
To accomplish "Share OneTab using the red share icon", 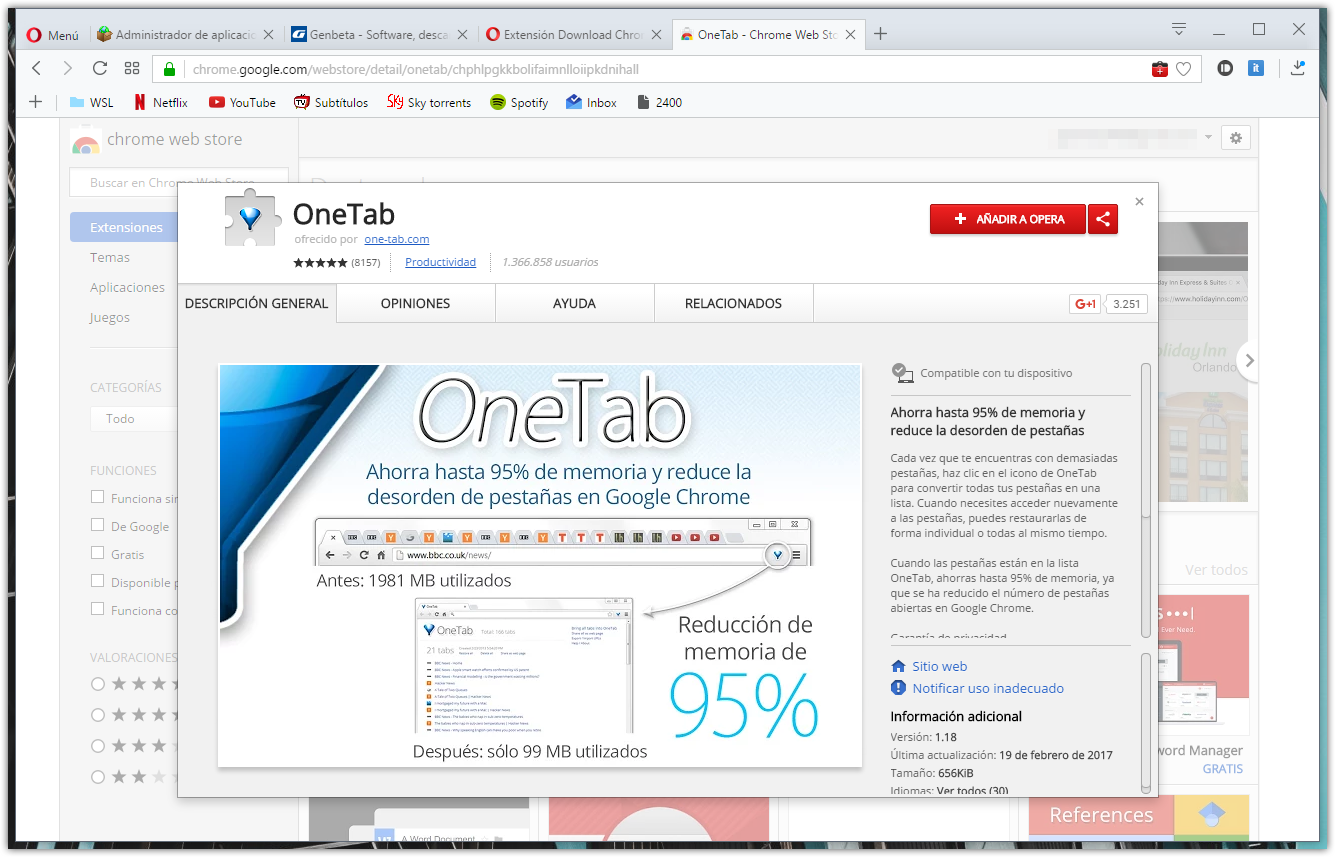I will point(1103,219).
